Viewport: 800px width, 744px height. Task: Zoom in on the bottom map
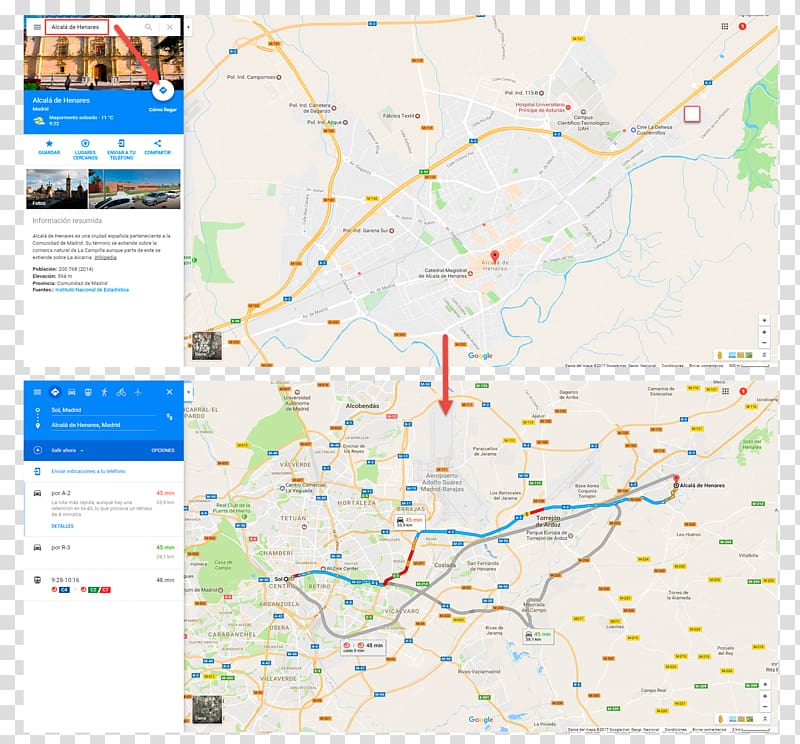pos(764,696)
